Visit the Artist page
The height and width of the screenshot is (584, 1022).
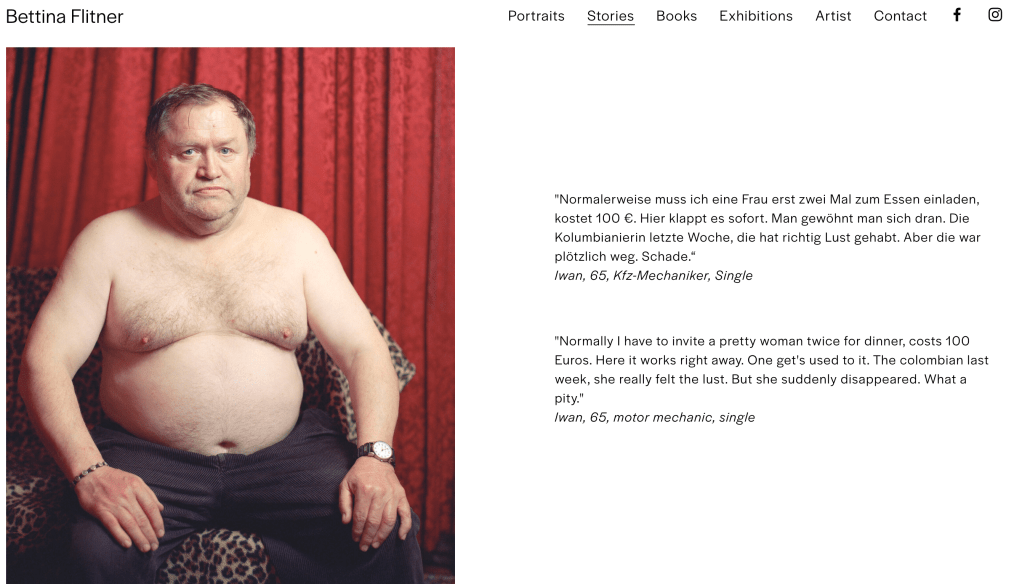click(x=833, y=16)
